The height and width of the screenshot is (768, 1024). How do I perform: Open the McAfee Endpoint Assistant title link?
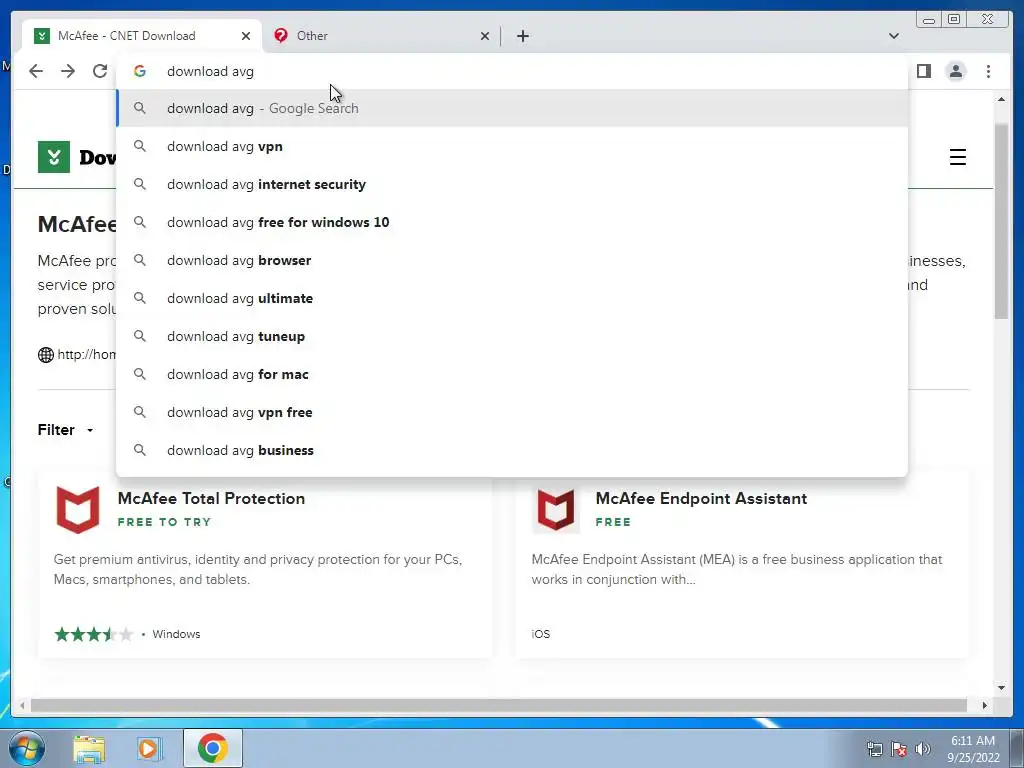[701, 498]
